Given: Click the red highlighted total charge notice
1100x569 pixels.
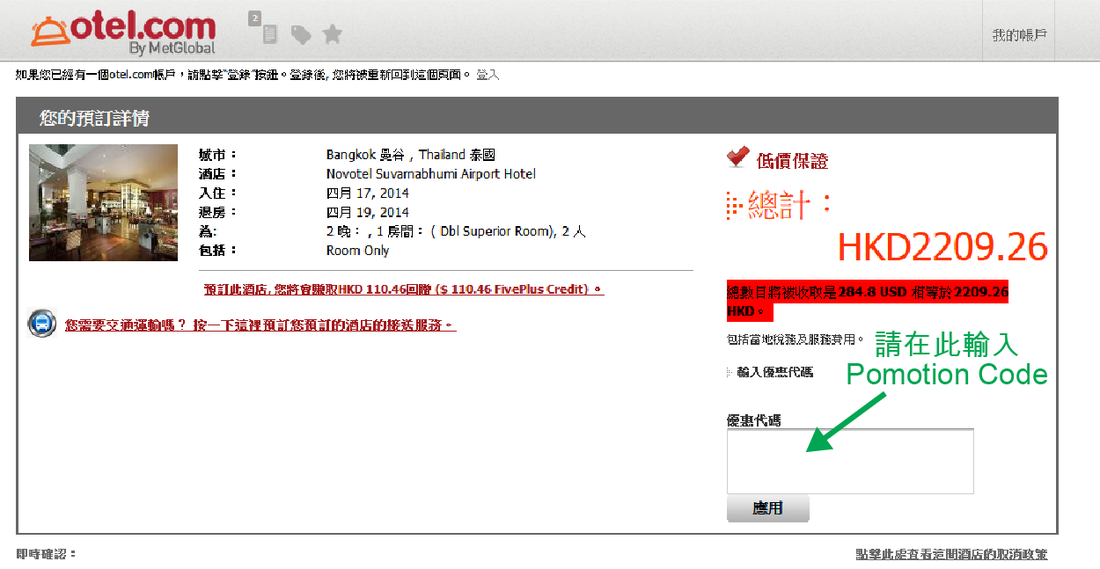Looking at the screenshot, I should point(866,301).
